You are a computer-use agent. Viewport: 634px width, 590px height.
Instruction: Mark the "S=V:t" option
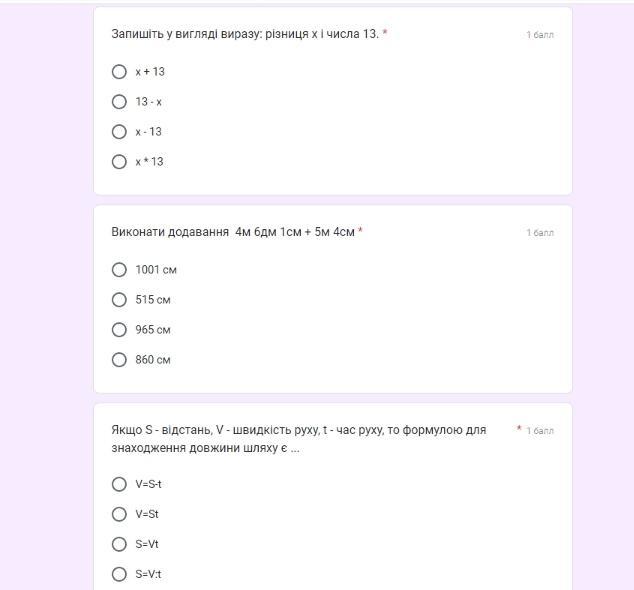click(119, 575)
